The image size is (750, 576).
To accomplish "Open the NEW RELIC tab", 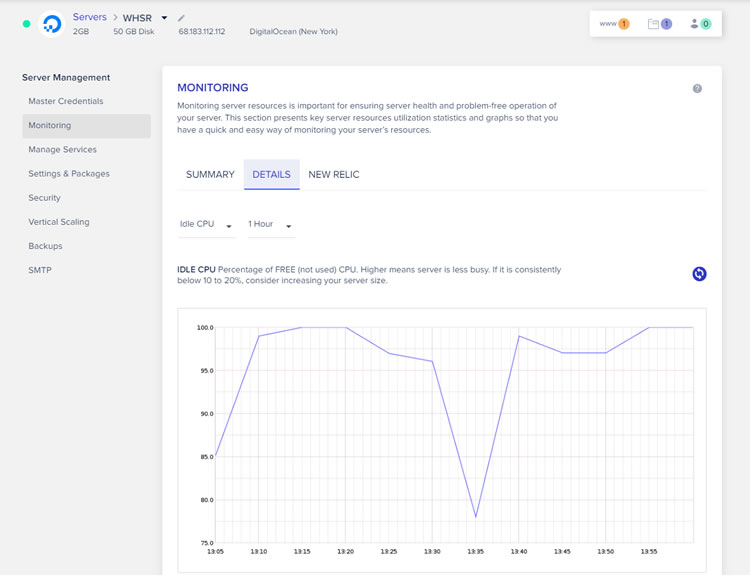I will click(333, 175).
